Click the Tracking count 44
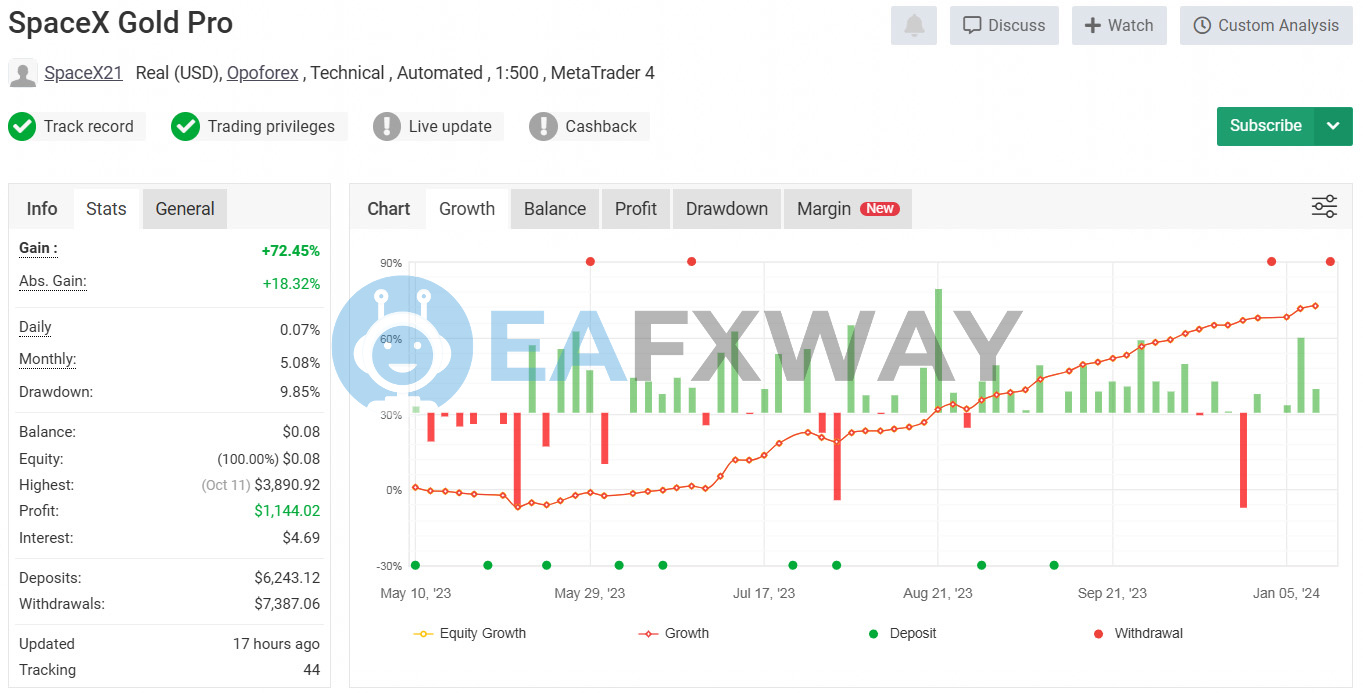The width and height of the screenshot is (1363, 693). point(312,670)
